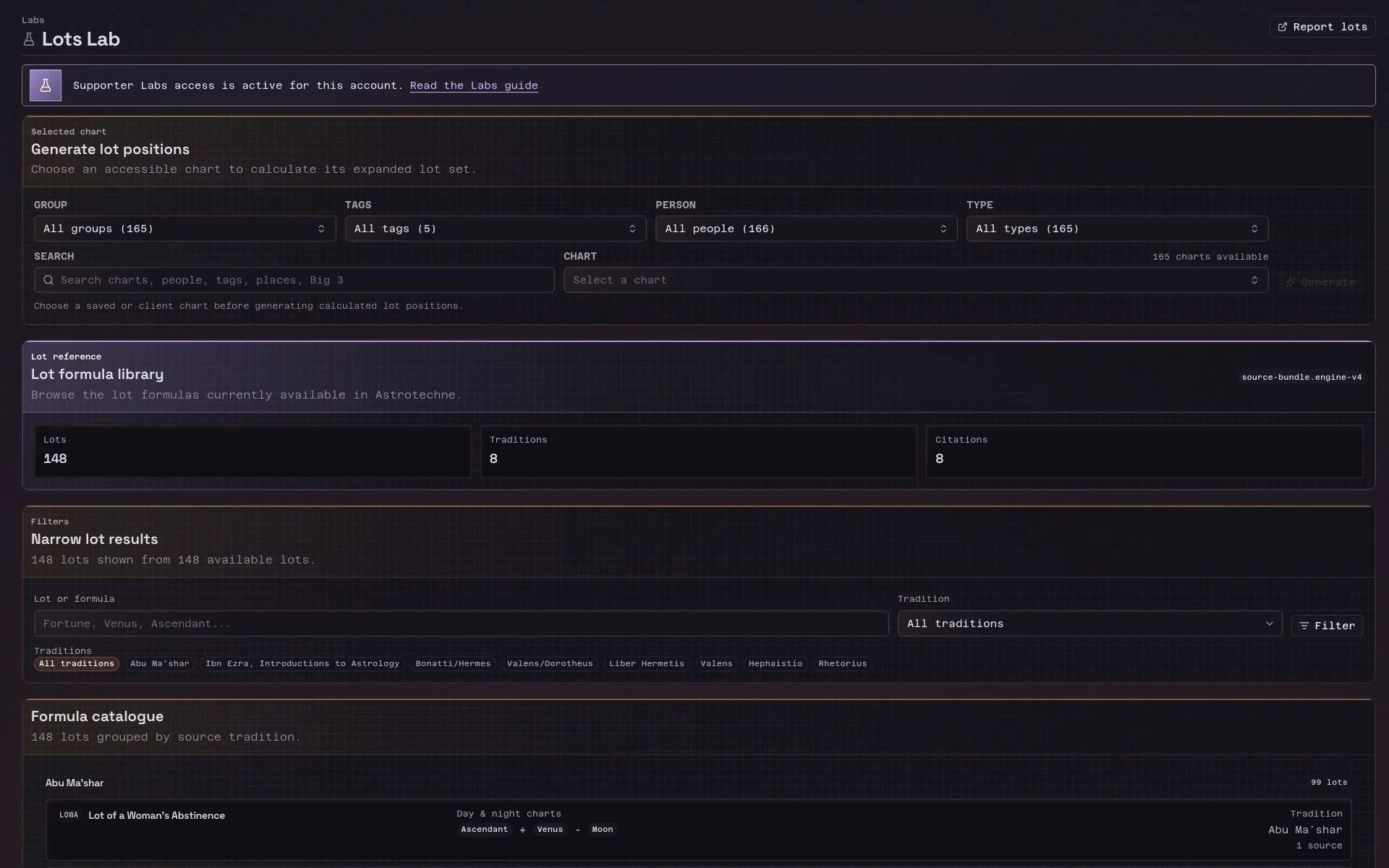This screenshot has width=1389, height=868.
Task: Click the Abu Ma'shar group heading
Action: point(75,783)
